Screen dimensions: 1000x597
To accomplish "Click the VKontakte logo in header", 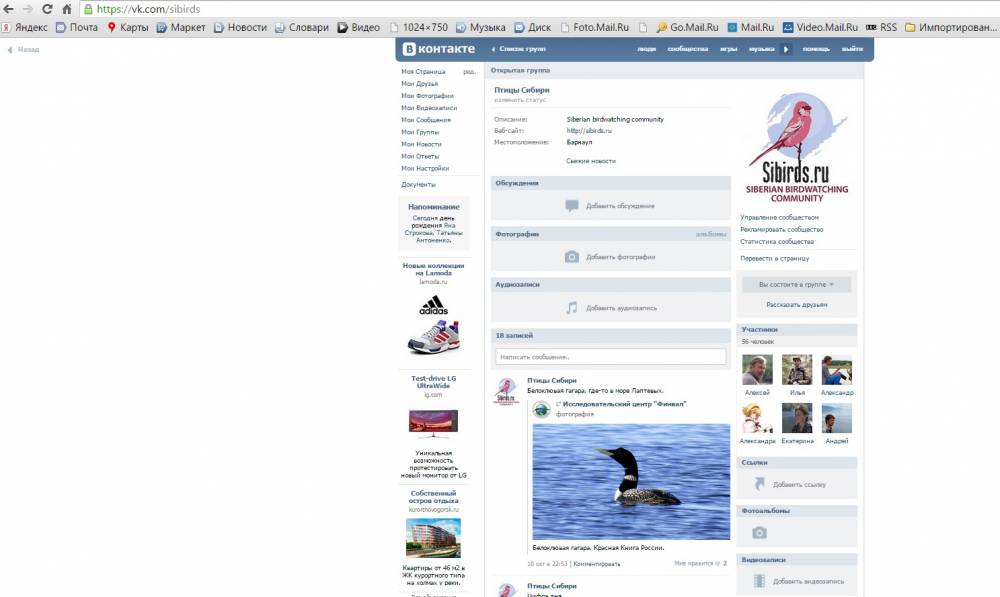I will tap(439, 49).
